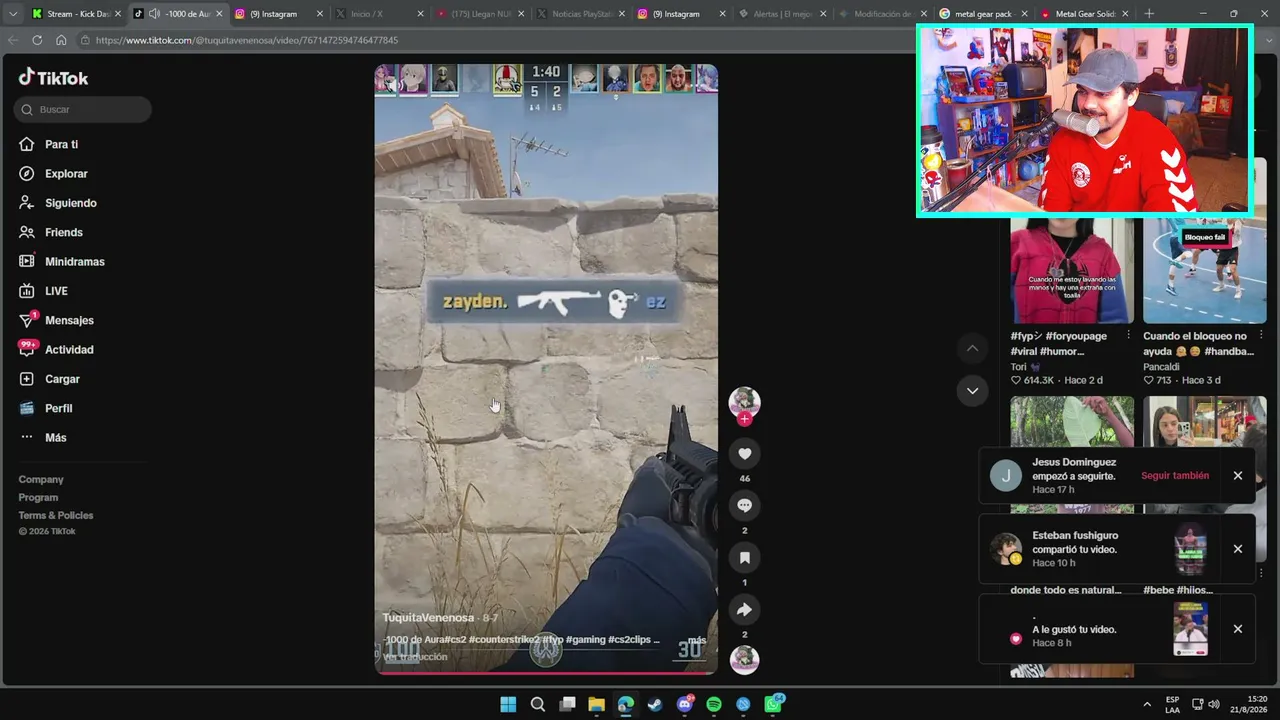Open the Terms & Policies link
The width and height of the screenshot is (1280, 720).
(56, 516)
